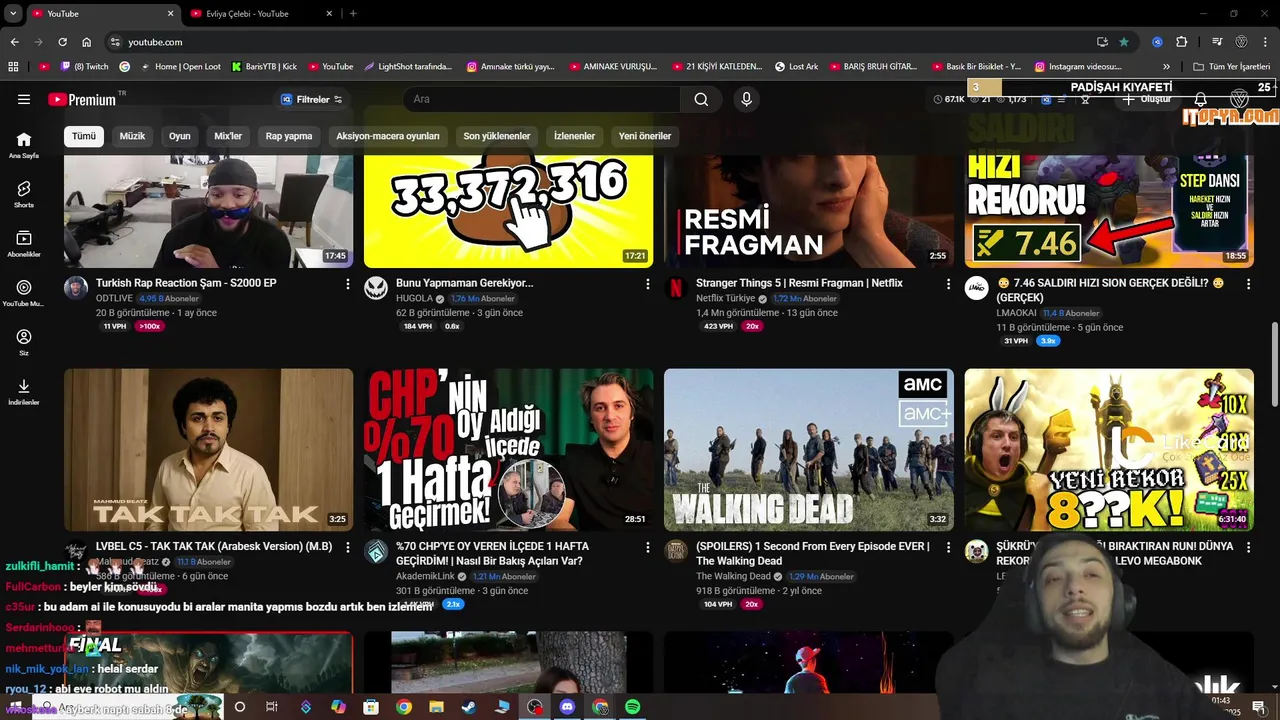
Task: Open İndirilenler in the sidebar
Action: pos(24,392)
